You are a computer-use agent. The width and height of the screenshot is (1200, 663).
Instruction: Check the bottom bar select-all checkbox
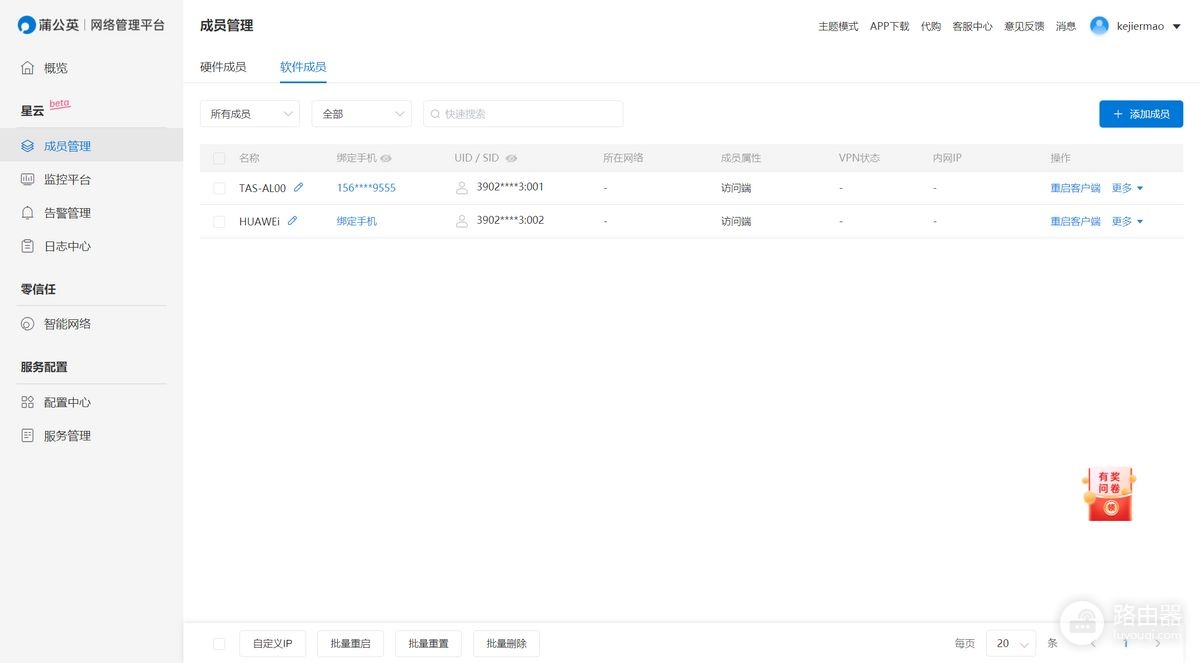tap(219, 644)
